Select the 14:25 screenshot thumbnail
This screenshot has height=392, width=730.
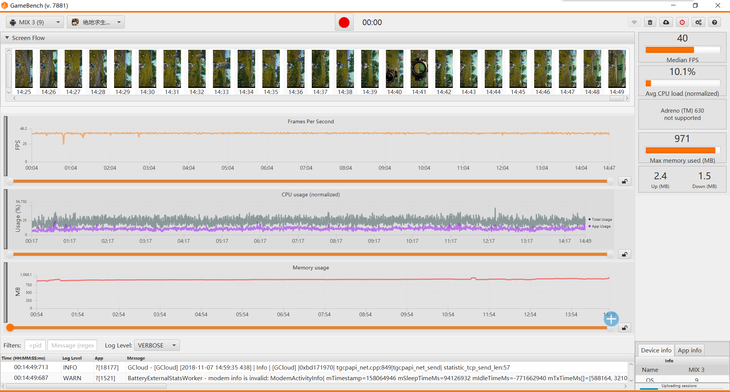point(24,69)
